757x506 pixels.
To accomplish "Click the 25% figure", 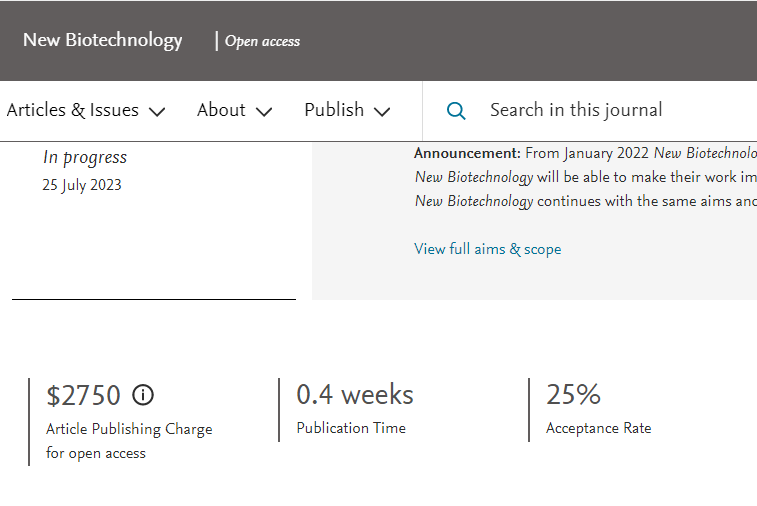I will pyautogui.click(x=573, y=395).
